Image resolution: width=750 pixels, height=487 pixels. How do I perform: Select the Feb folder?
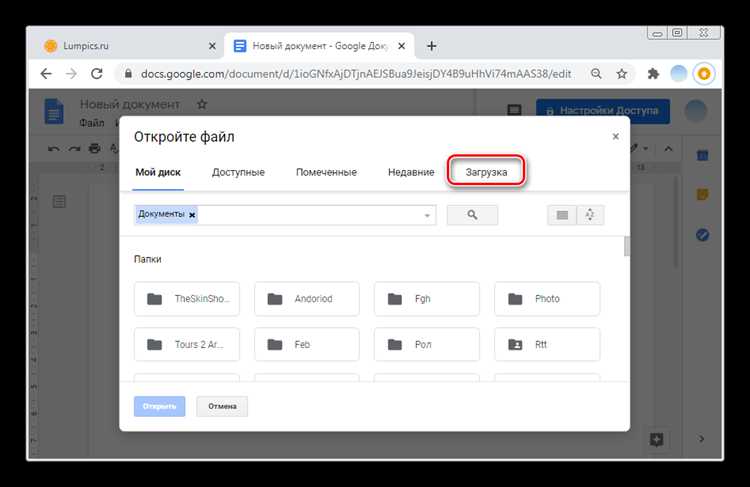307,344
